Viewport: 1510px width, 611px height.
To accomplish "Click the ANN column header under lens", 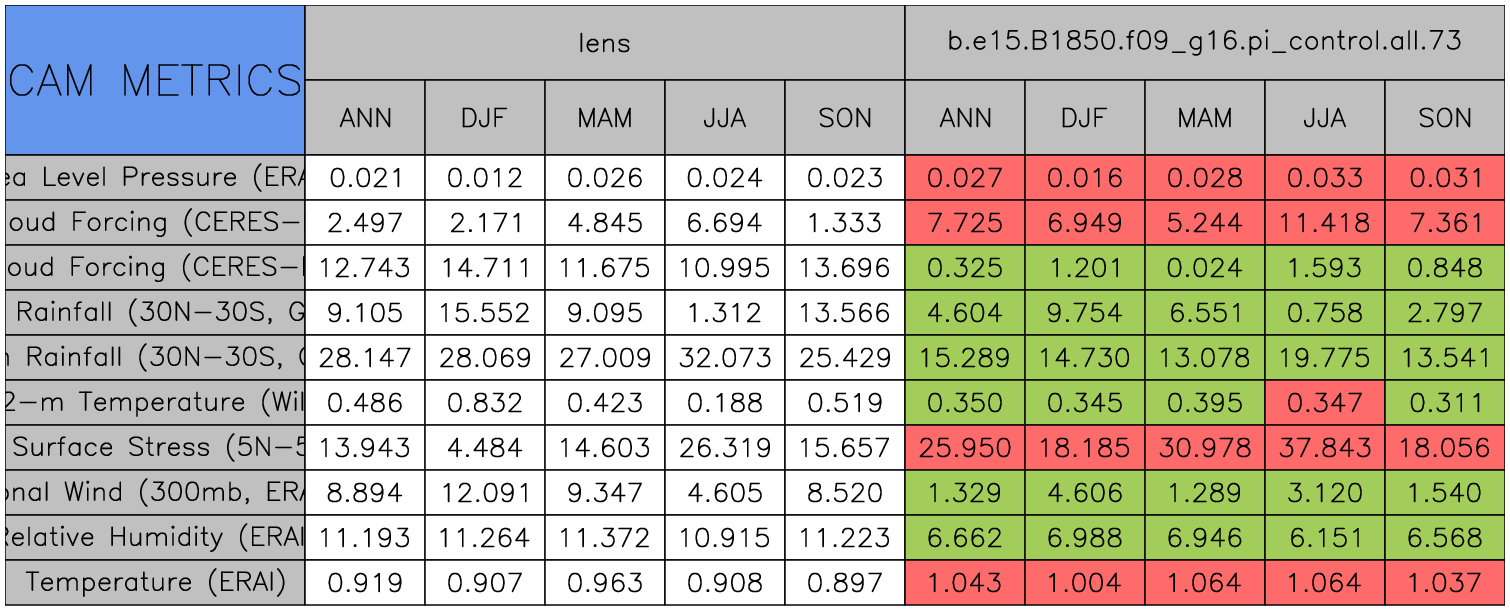I will [365, 118].
